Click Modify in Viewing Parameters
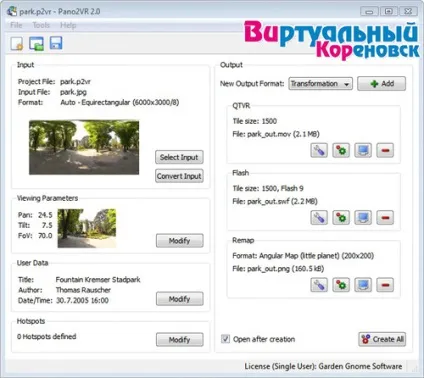 (180, 241)
